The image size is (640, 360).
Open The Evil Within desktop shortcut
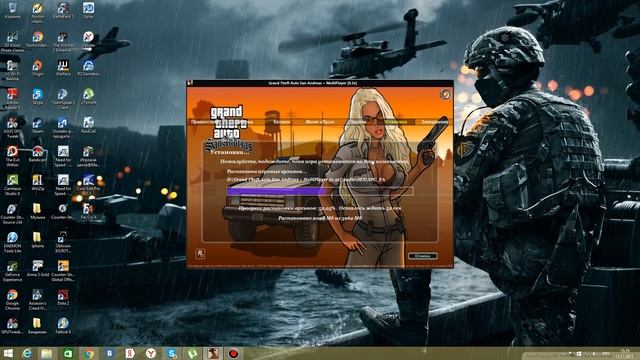click(x=12, y=156)
